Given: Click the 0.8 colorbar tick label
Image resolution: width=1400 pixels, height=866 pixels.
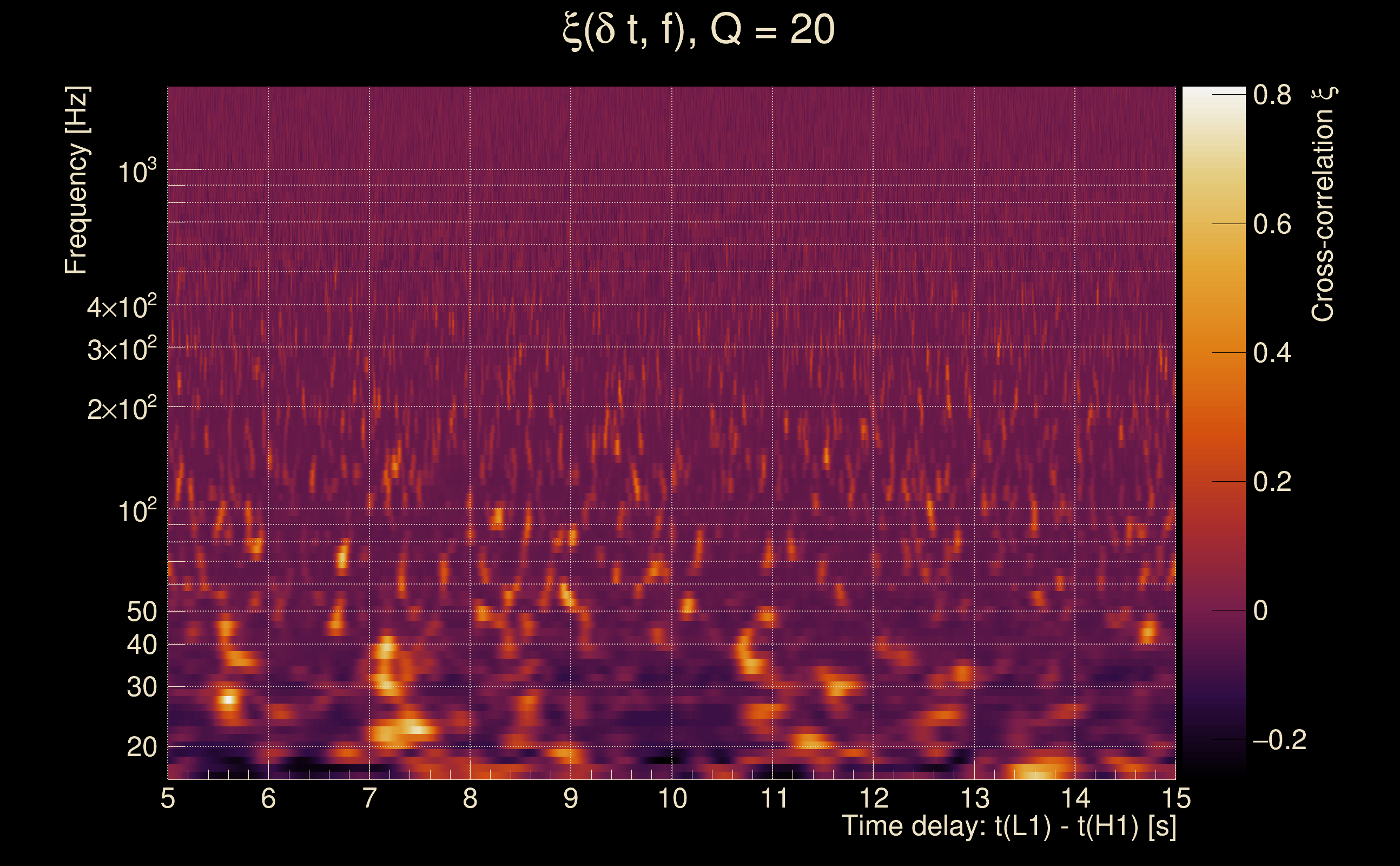Looking at the screenshot, I should coord(1272,95).
